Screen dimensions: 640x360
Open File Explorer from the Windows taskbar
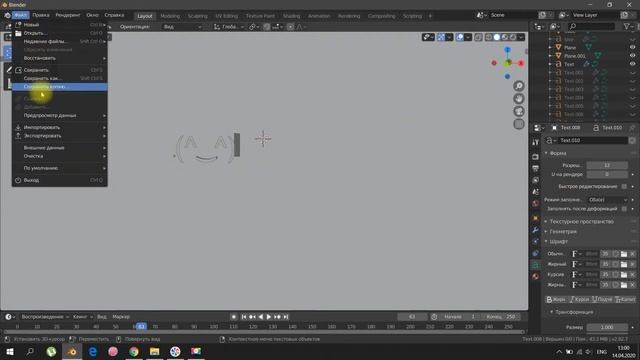pos(154,351)
